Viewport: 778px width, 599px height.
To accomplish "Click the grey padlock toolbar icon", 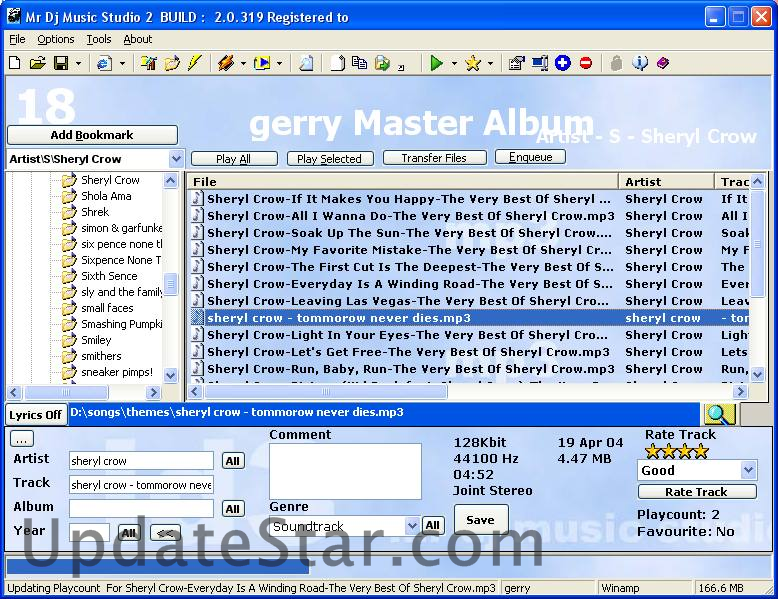I will coord(616,63).
